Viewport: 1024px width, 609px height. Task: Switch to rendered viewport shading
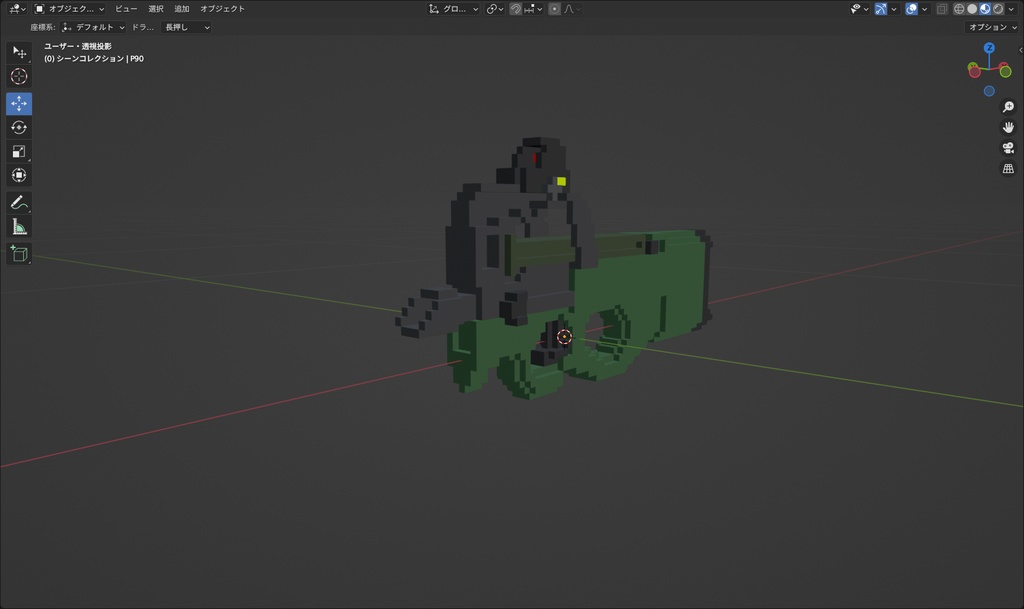998,8
